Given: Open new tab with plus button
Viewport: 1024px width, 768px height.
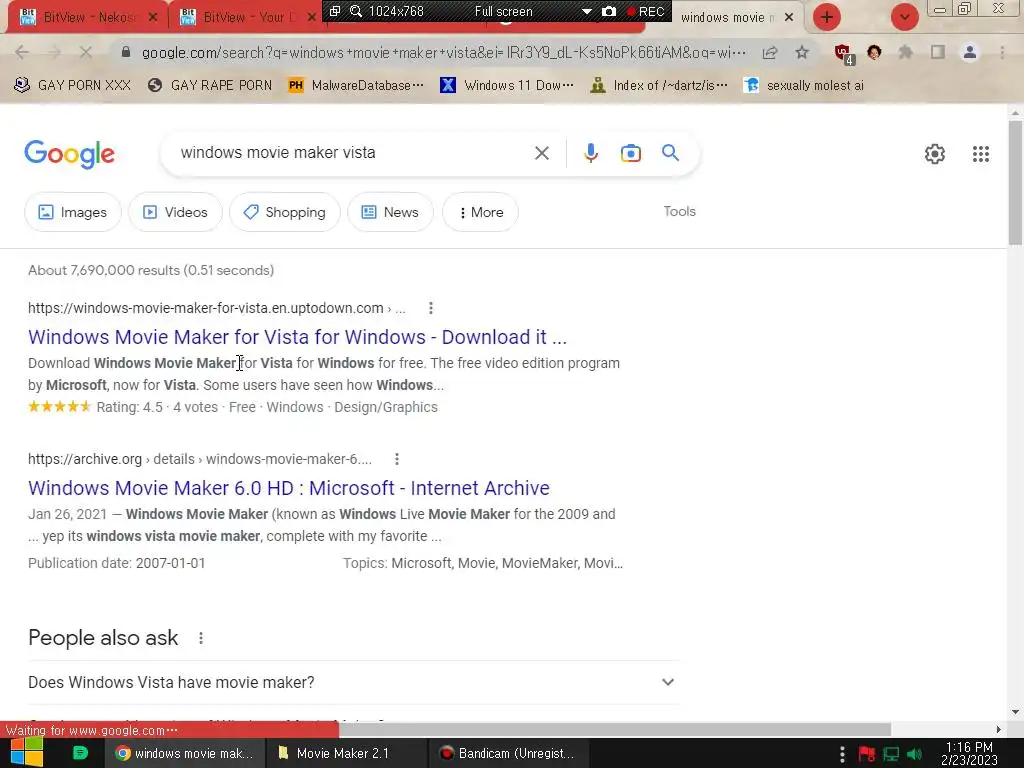Looking at the screenshot, I should click(826, 17).
